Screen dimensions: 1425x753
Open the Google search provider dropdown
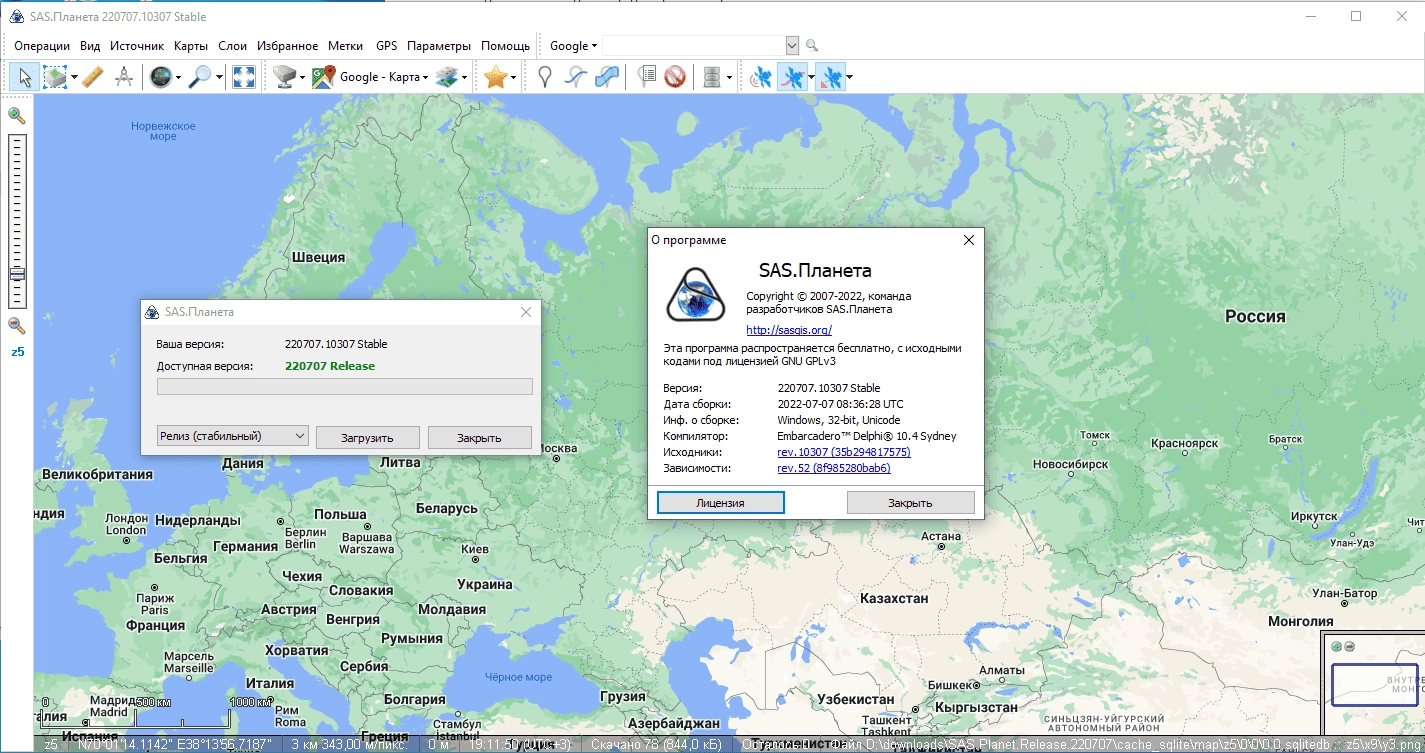point(573,46)
